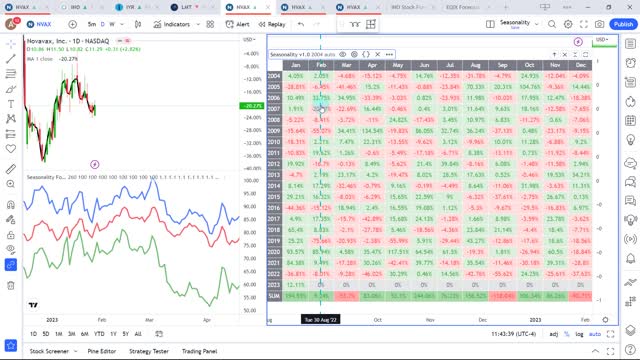The width and height of the screenshot is (640, 360).
Task: Select the trend line drawing tool
Action: (x=11, y=59)
